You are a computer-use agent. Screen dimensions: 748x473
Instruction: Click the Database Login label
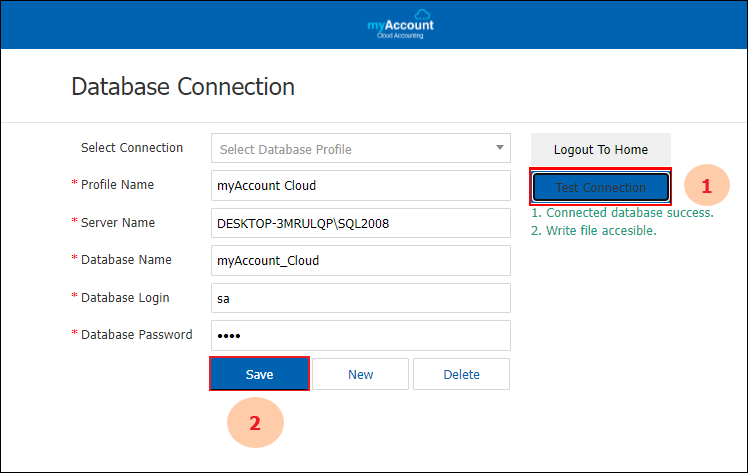[x=125, y=298]
